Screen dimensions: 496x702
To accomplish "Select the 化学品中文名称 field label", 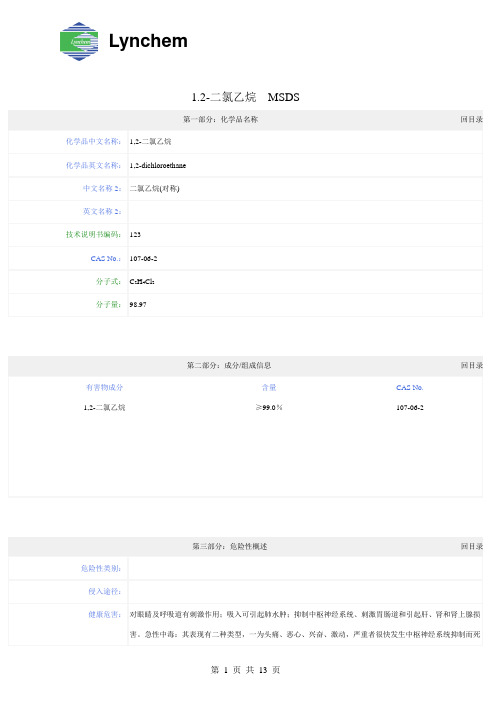I will point(93,141).
